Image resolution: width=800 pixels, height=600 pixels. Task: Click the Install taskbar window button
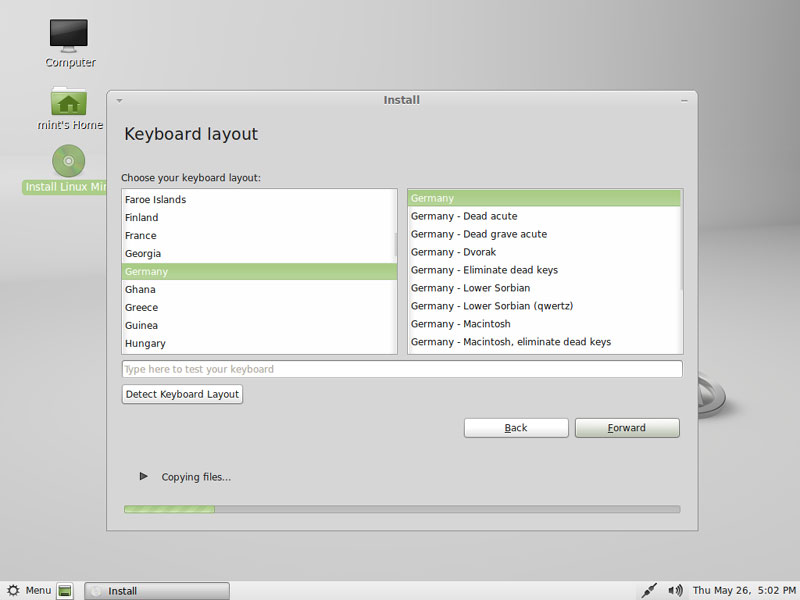point(157,591)
